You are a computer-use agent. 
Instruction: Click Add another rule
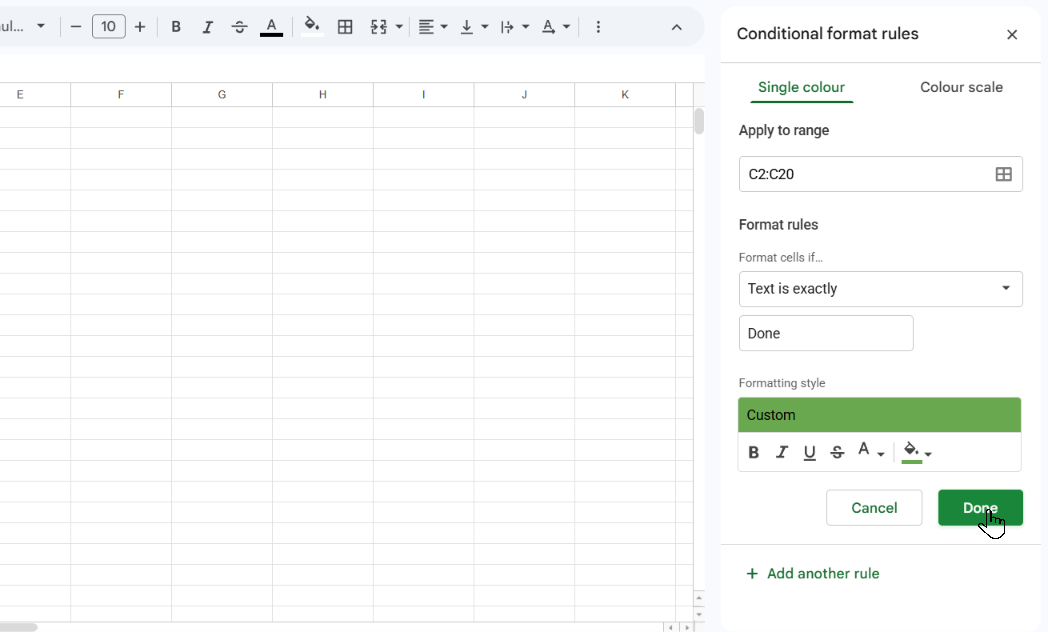[813, 574]
